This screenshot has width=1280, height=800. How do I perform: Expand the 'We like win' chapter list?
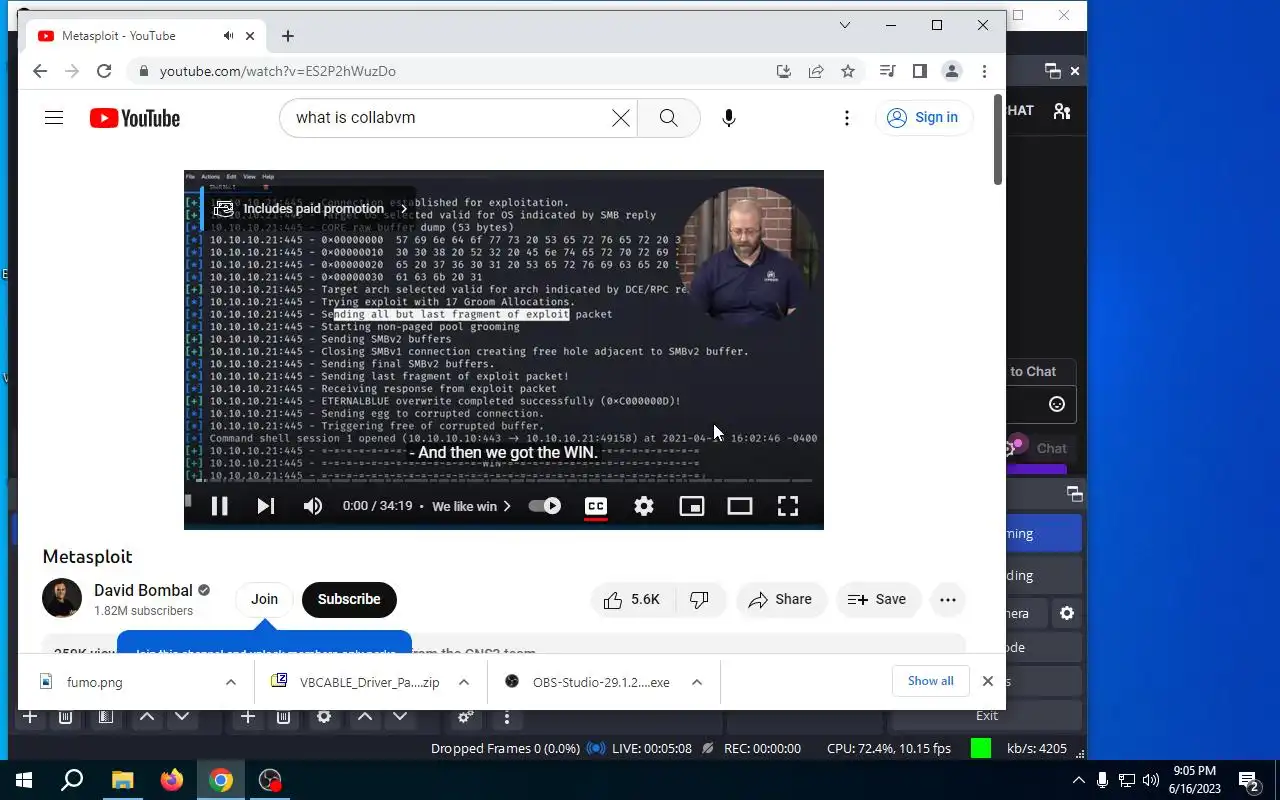click(x=472, y=506)
